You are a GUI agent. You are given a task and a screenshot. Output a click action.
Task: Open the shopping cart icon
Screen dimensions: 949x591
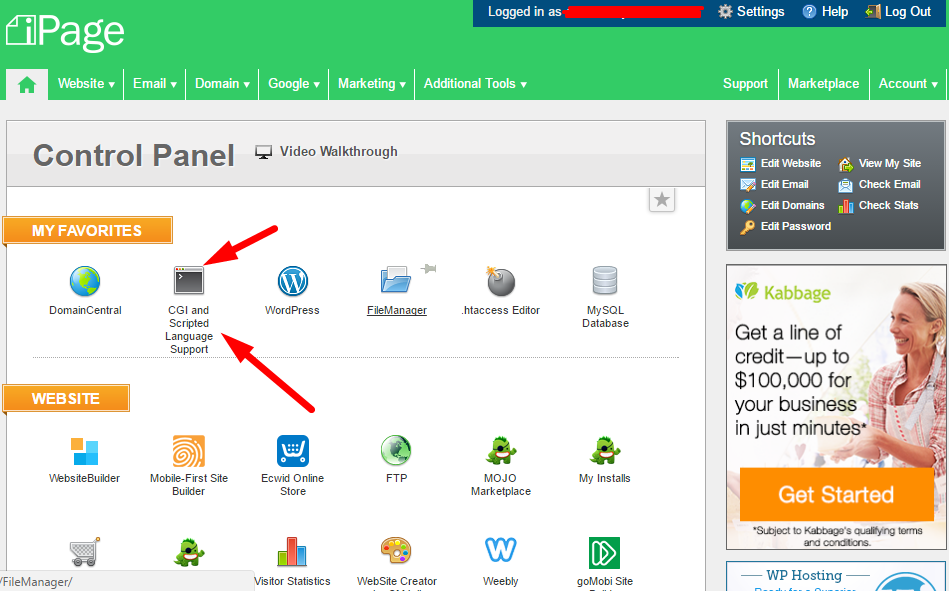pyautogui.click(x=85, y=552)
